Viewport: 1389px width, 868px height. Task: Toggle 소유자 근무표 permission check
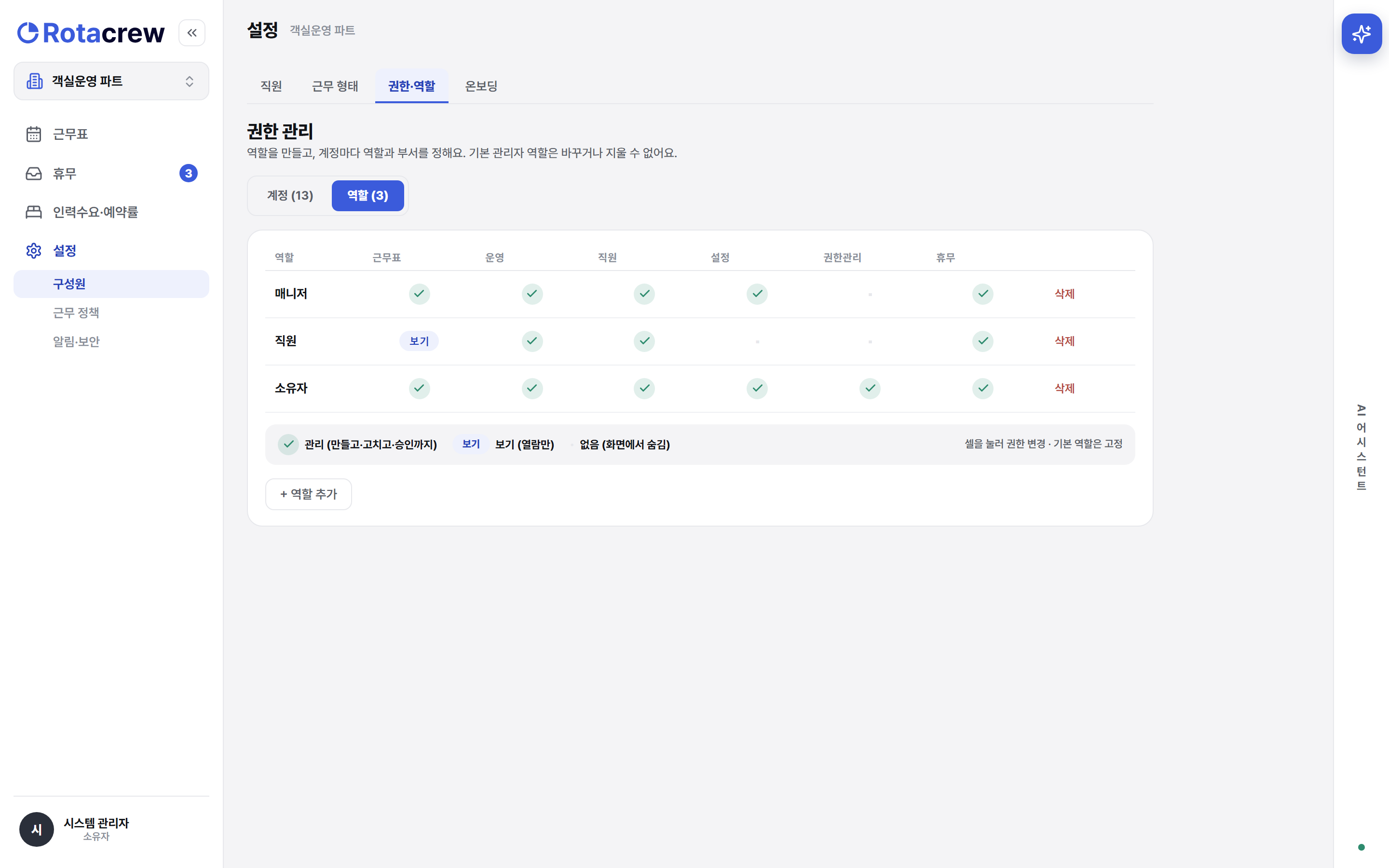[x=419, y=388]
